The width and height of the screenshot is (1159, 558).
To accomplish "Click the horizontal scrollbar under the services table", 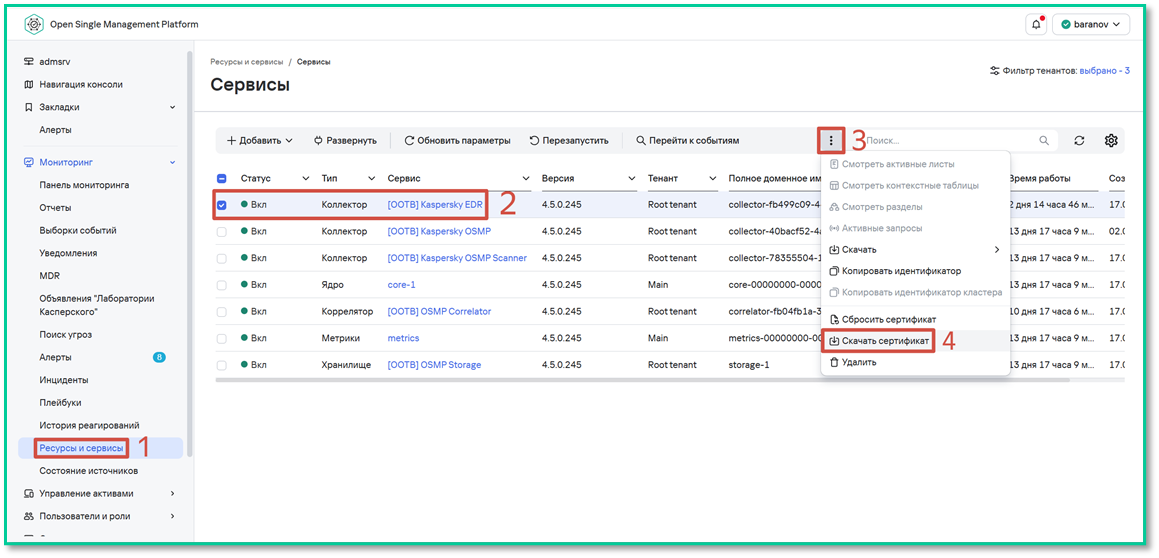I will 642,380.
